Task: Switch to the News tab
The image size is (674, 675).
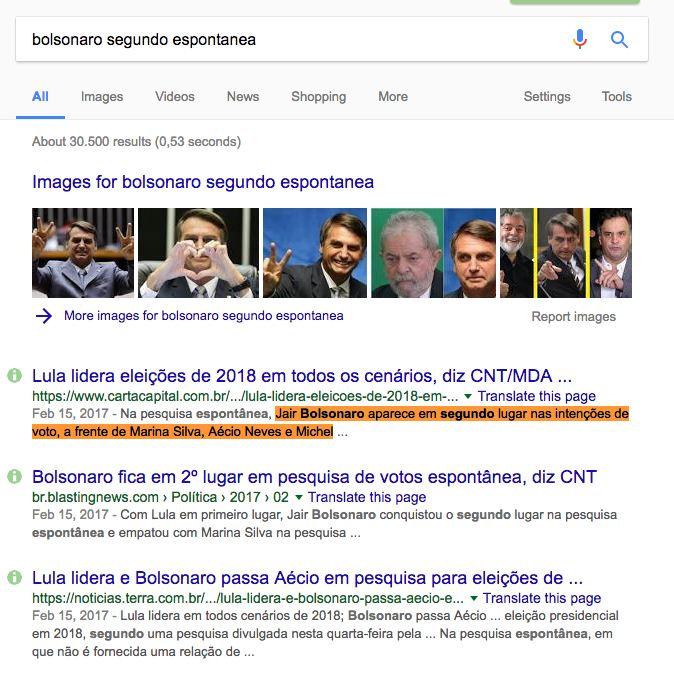Action: [243, 96]
